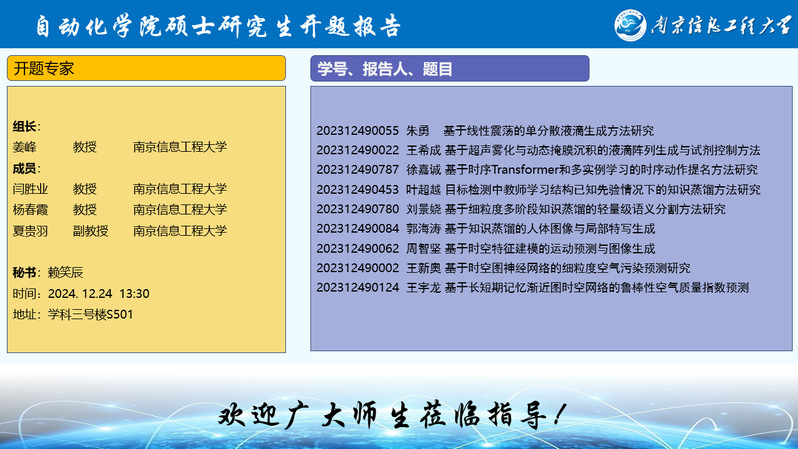Click the 副教授 title for 夏贵羽
Viewport: 798px width, 449px height.
pos(91,231)
